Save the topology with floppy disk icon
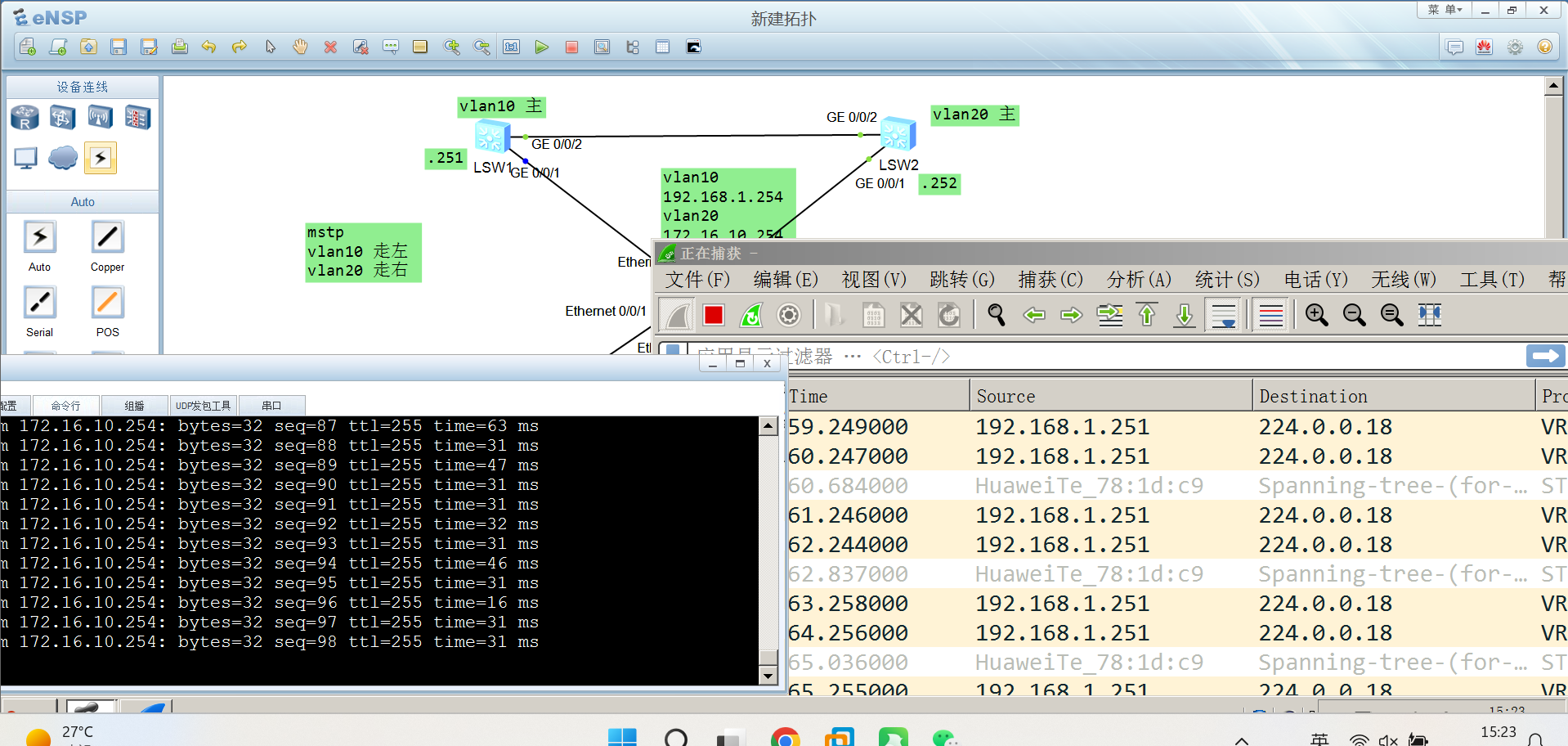The height and width of the screenshot is (746, 1568). [x=119, y=47]
